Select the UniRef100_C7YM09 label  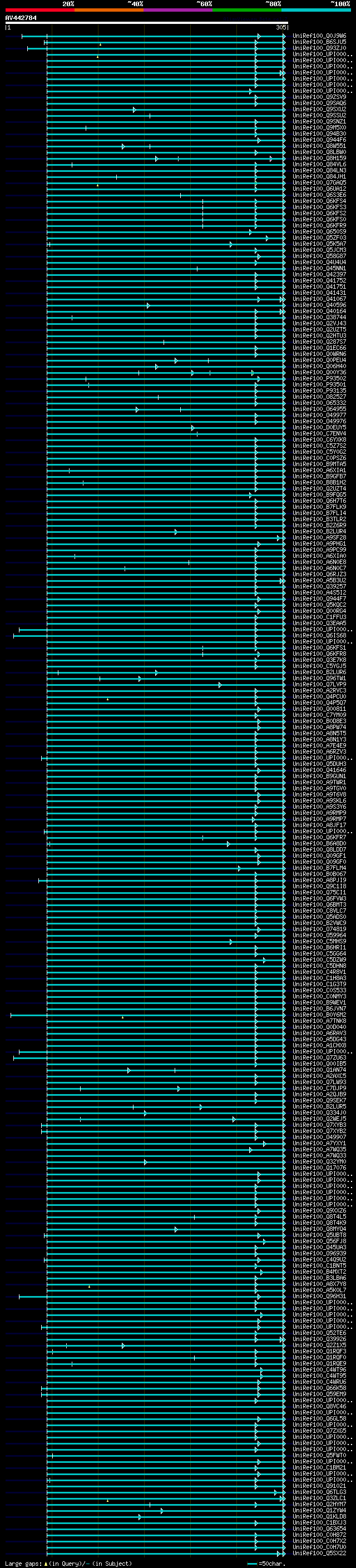(319, 715)
